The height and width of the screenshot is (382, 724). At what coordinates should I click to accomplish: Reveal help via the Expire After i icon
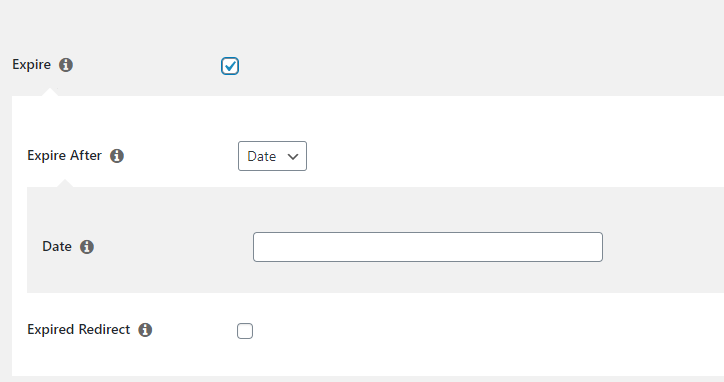coord(117,156)
